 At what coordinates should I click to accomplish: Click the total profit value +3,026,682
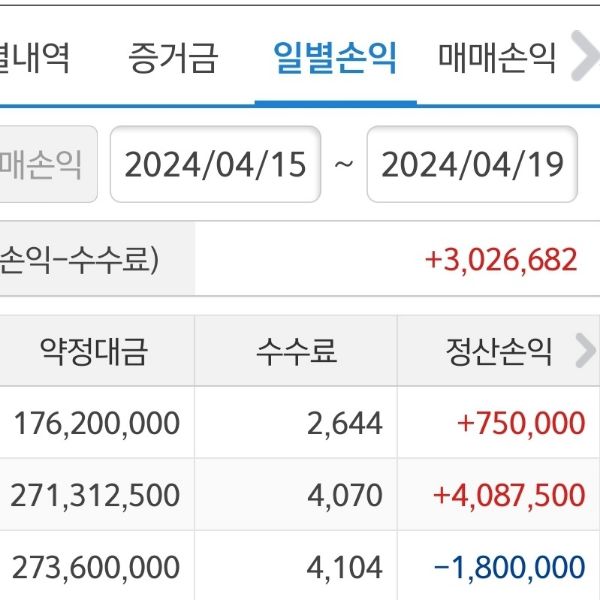501,260
